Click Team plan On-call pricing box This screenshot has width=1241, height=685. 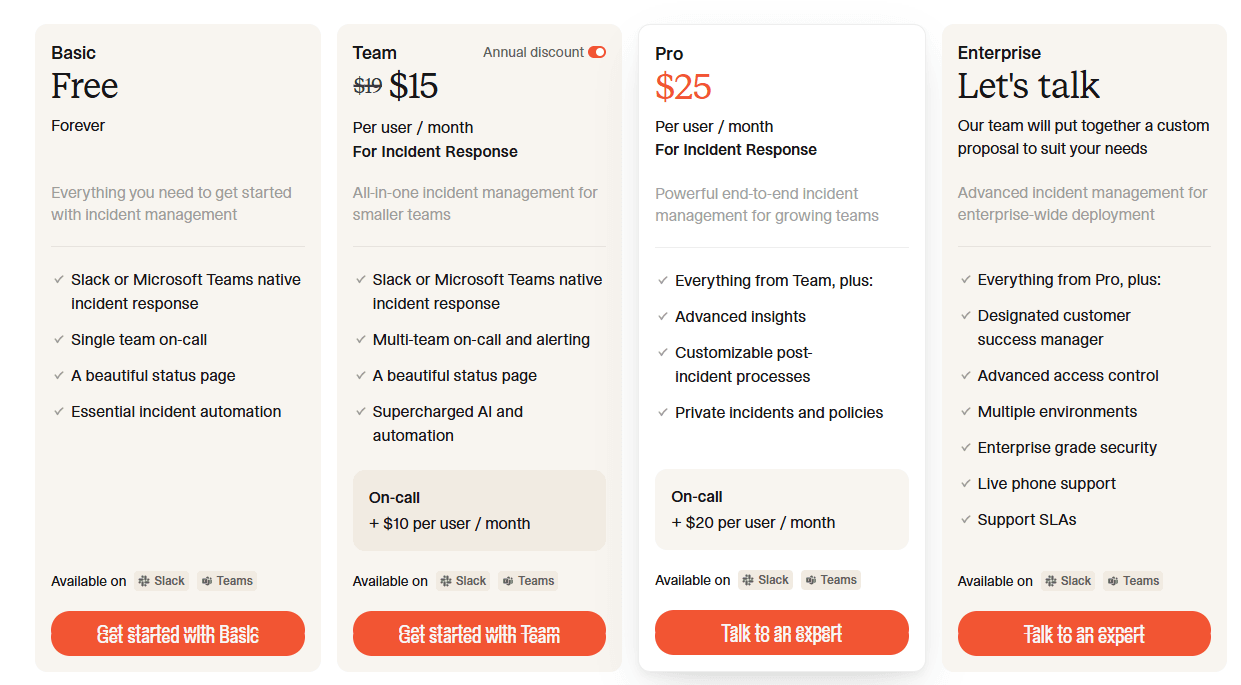pos(479,510)
